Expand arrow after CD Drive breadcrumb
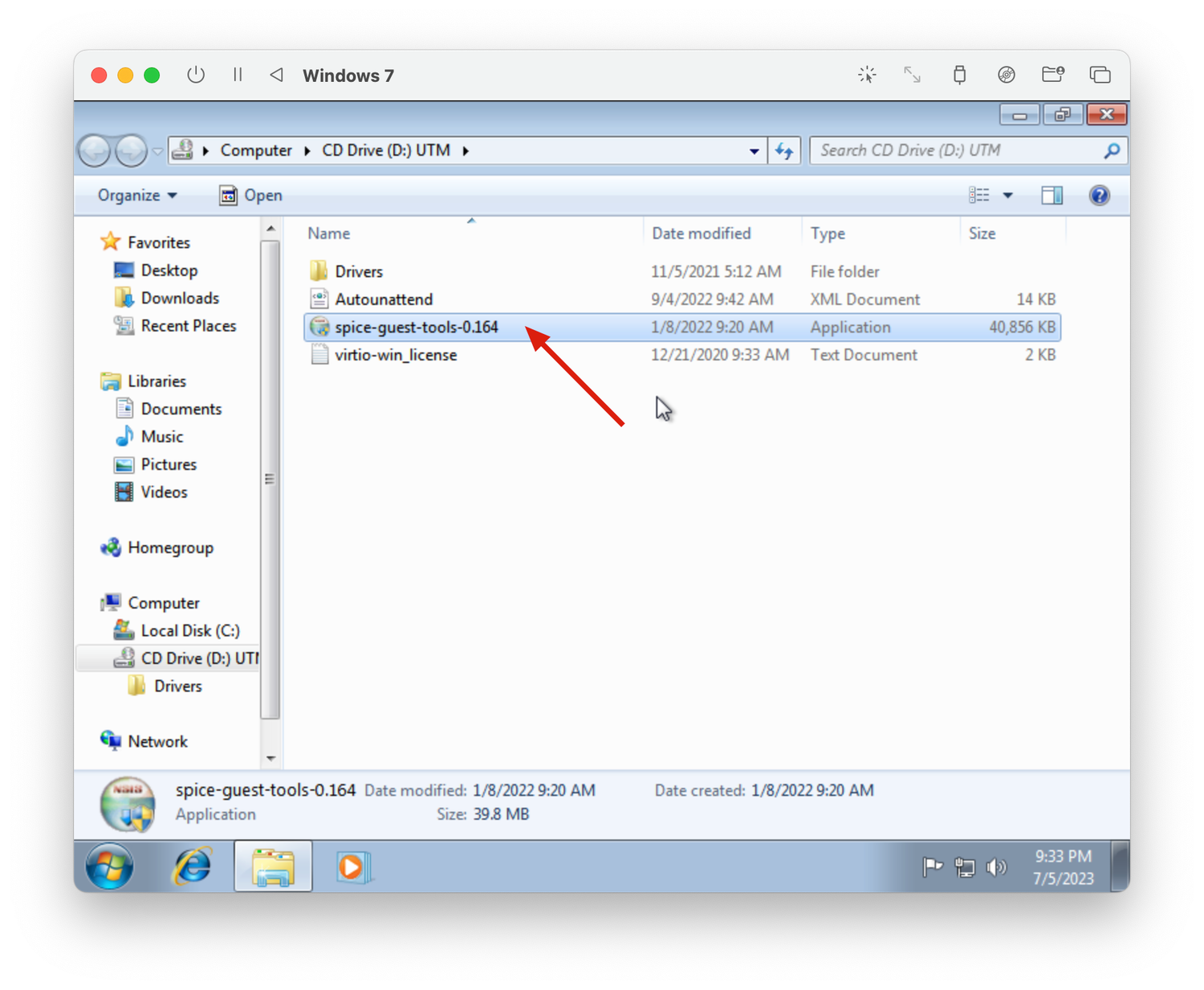The image size is (1204, 990). pos(466,151)
